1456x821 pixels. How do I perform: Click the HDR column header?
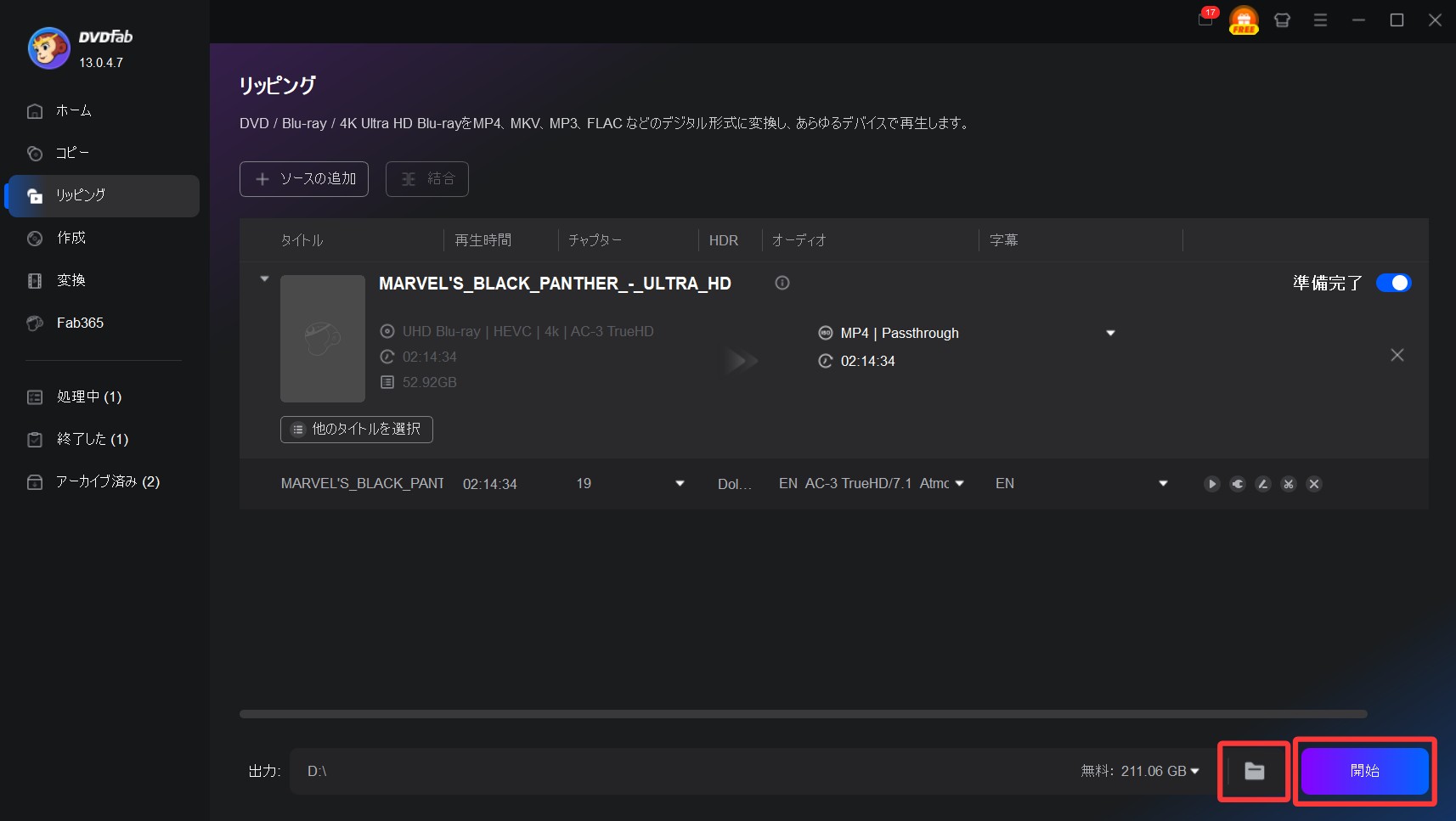pyautogui.click(x=724, y=240)
